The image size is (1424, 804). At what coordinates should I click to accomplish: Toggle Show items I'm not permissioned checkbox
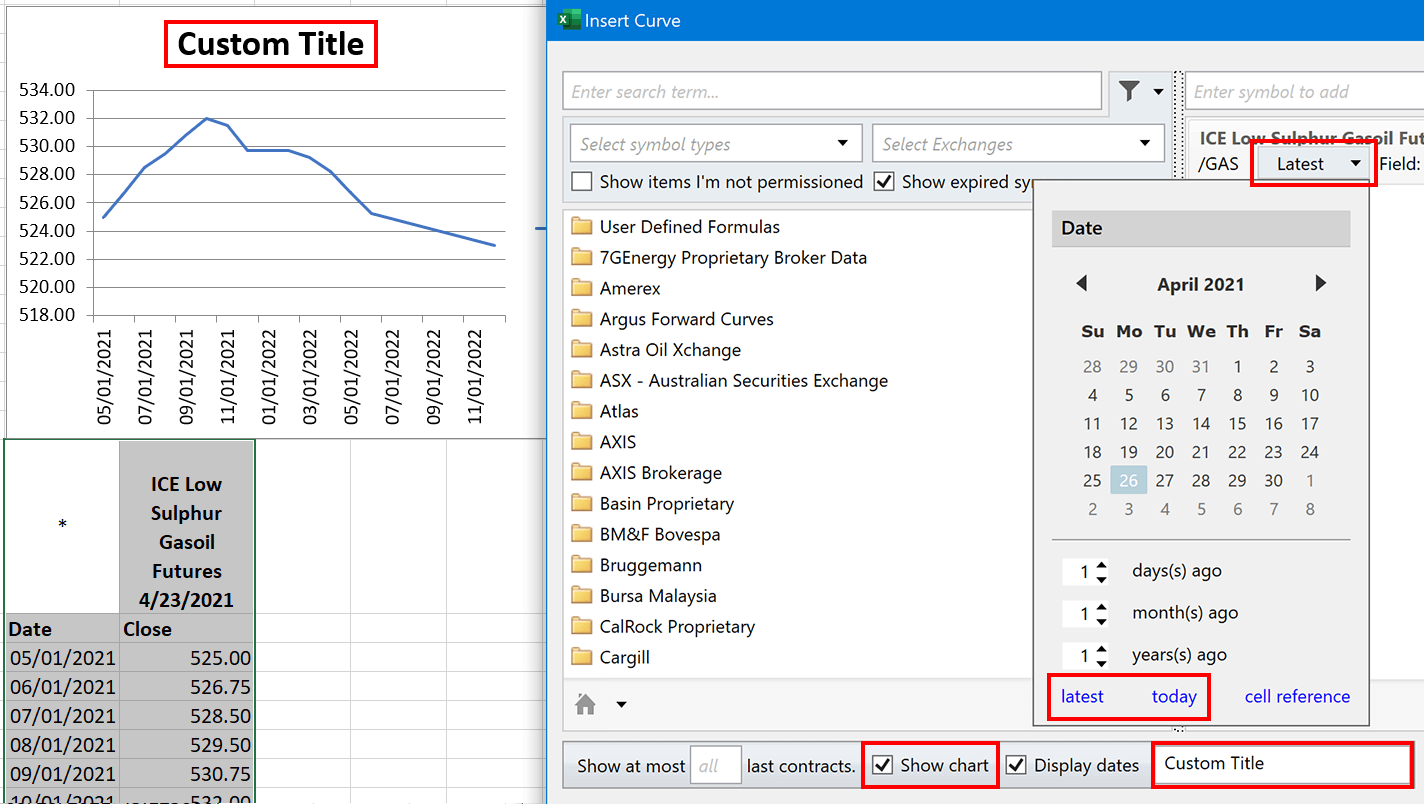pos(581,182)
